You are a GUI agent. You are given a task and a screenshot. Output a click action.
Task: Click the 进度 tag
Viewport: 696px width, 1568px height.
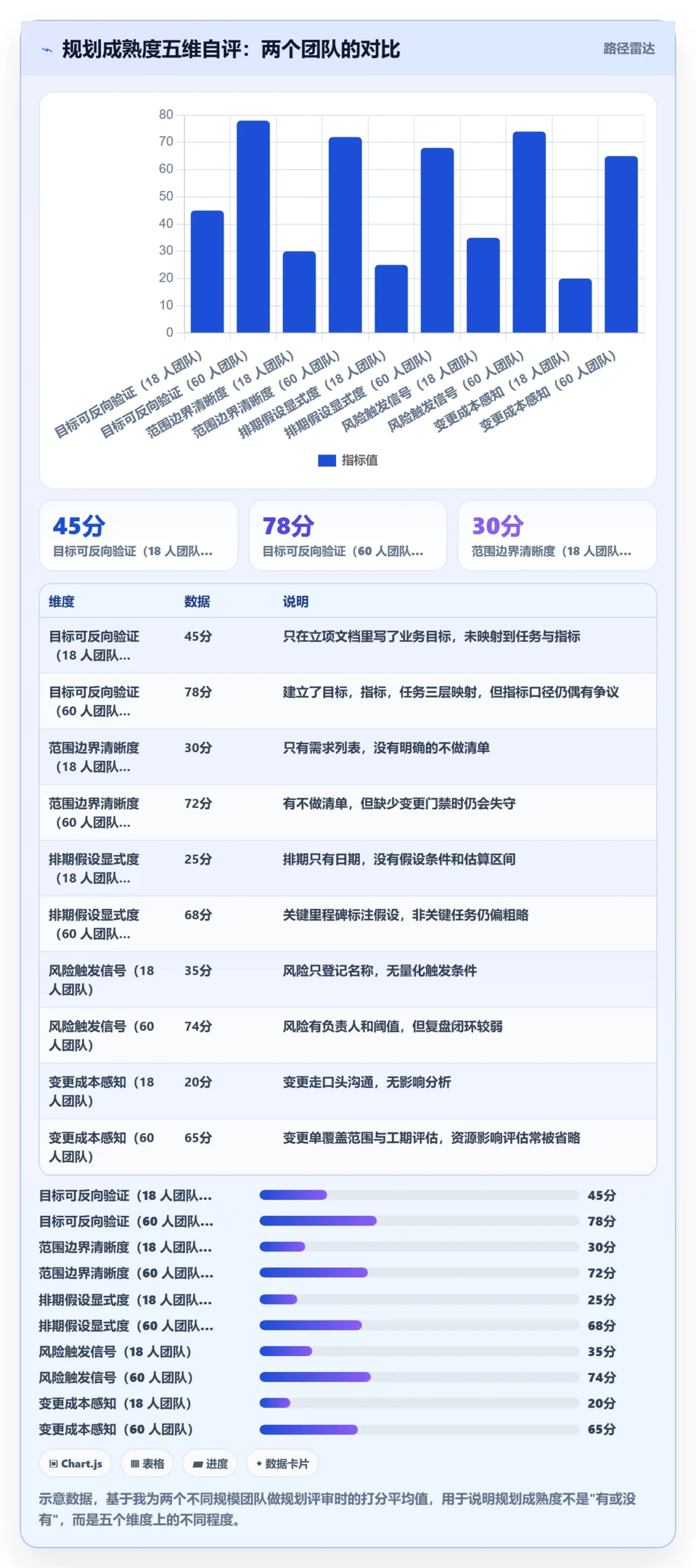coord(210,1463)
